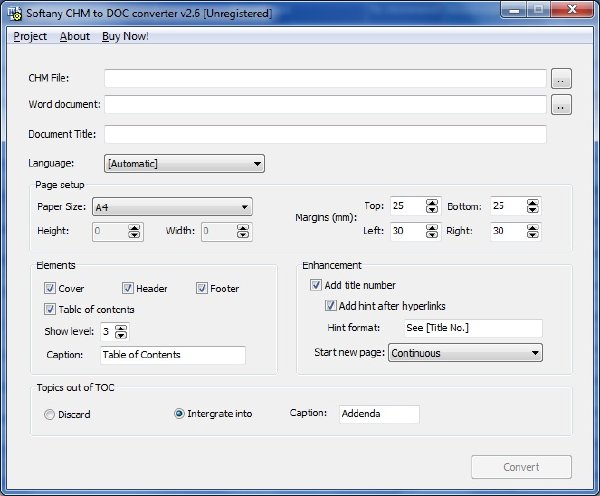Click the Document Title field
600x496 pixels.
[325, 134]
